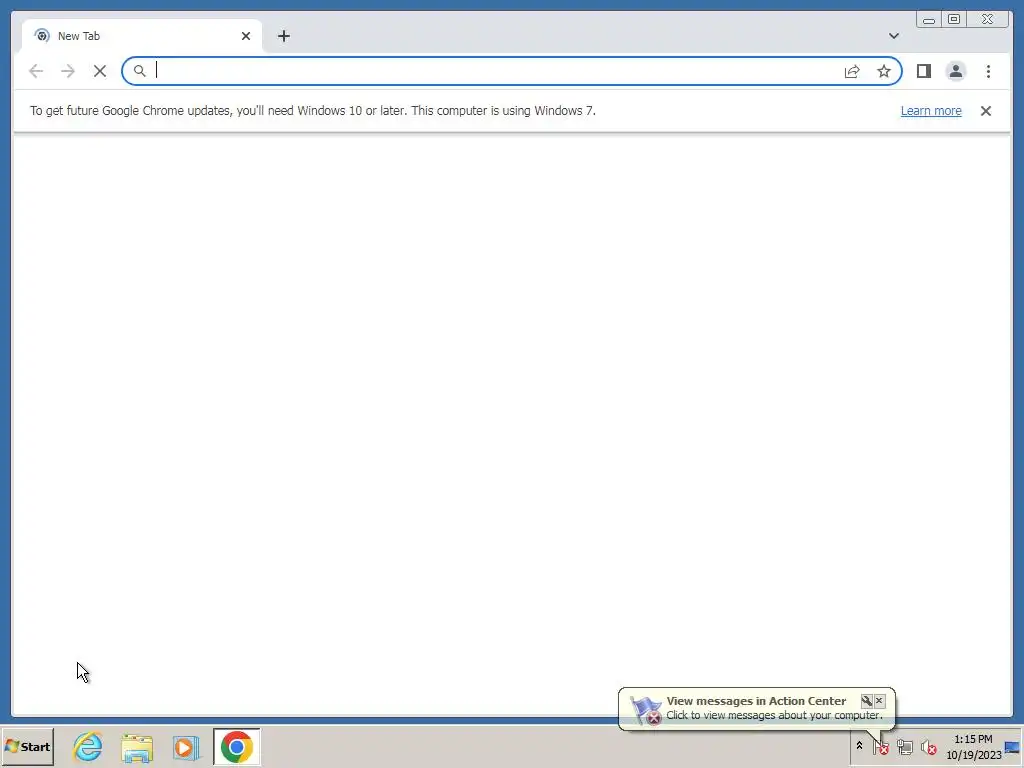Viewport: 1024px width, 768px height.
Task: Click the Forward navigation arrow
Action: pyautogui.click(x=68, y=71)
